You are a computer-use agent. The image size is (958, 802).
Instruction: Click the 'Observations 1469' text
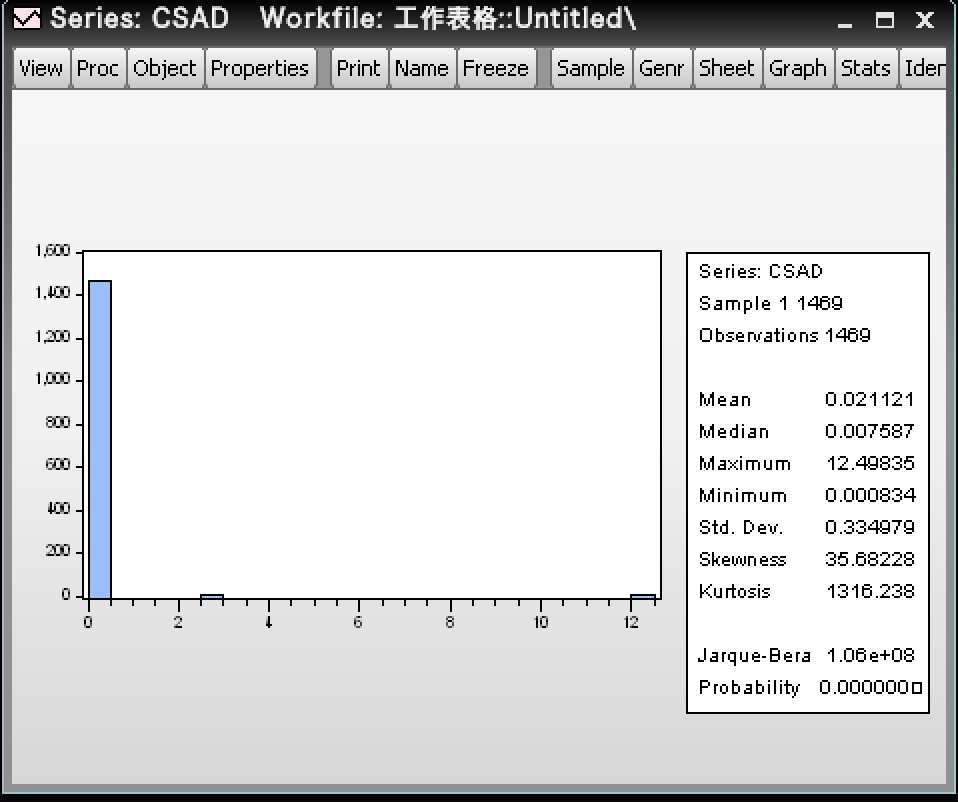[784, 335]
